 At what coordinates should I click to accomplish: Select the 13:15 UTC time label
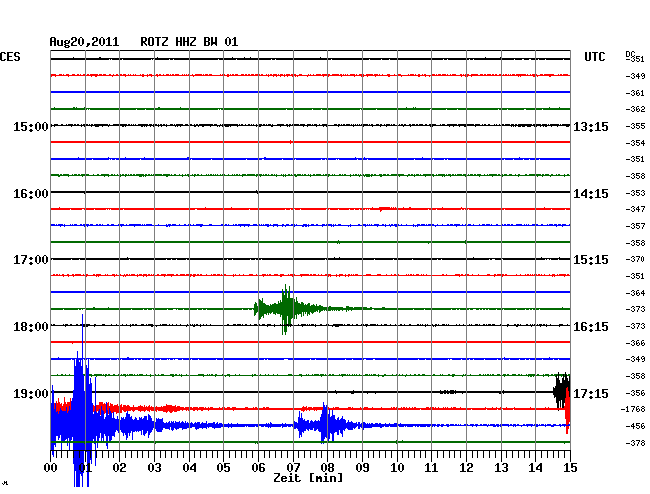pos(591,127)
